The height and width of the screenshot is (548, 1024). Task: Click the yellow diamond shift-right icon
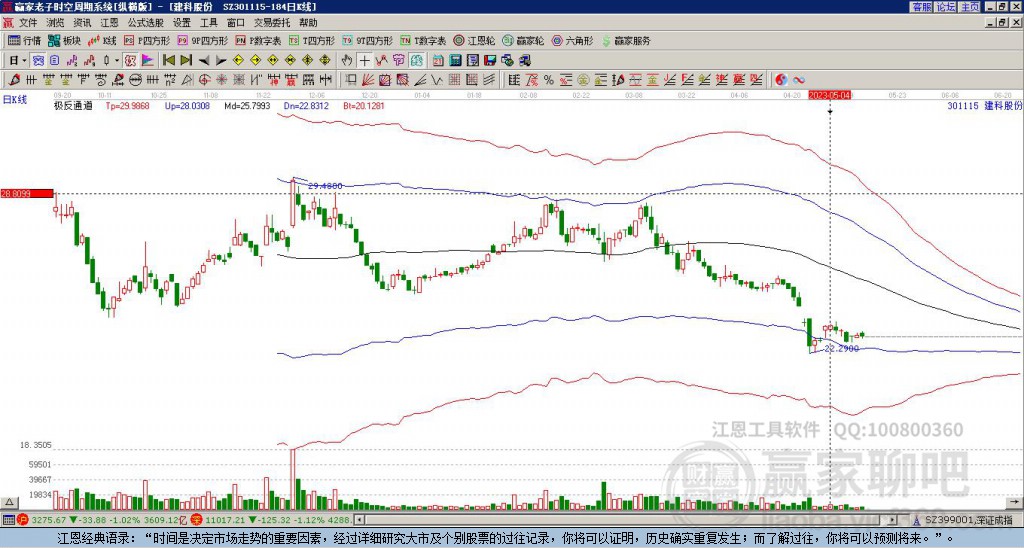[x=255, y=61]
